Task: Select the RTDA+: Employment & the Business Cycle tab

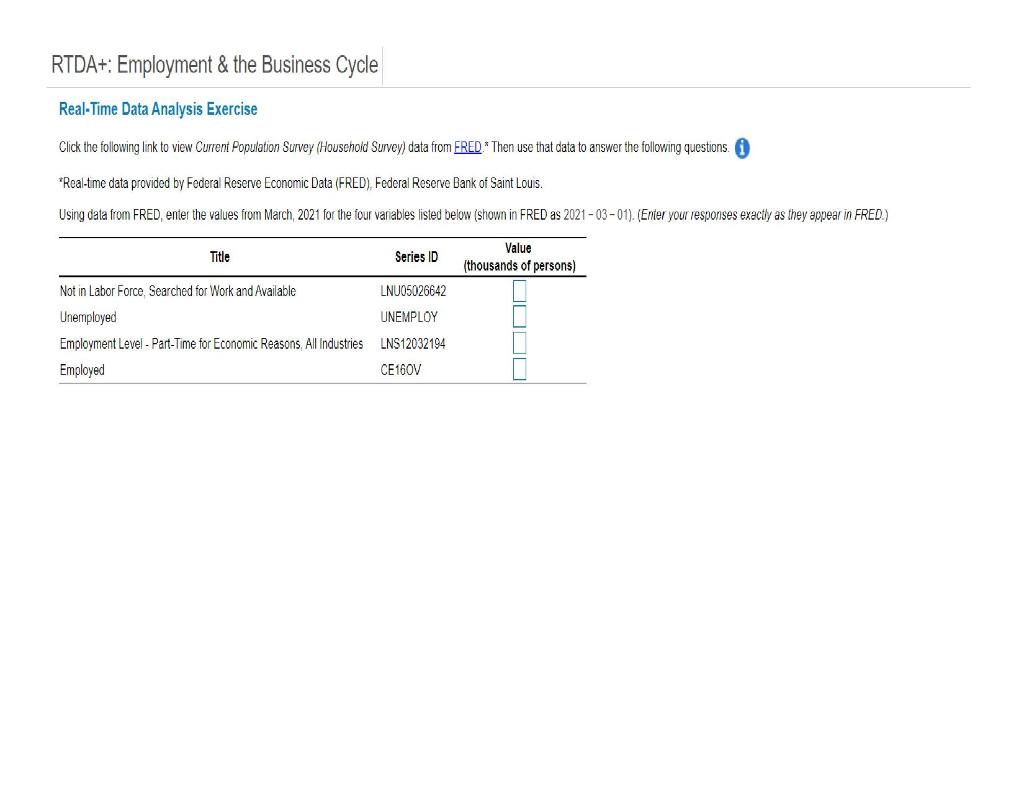Action: coord(215,64)
